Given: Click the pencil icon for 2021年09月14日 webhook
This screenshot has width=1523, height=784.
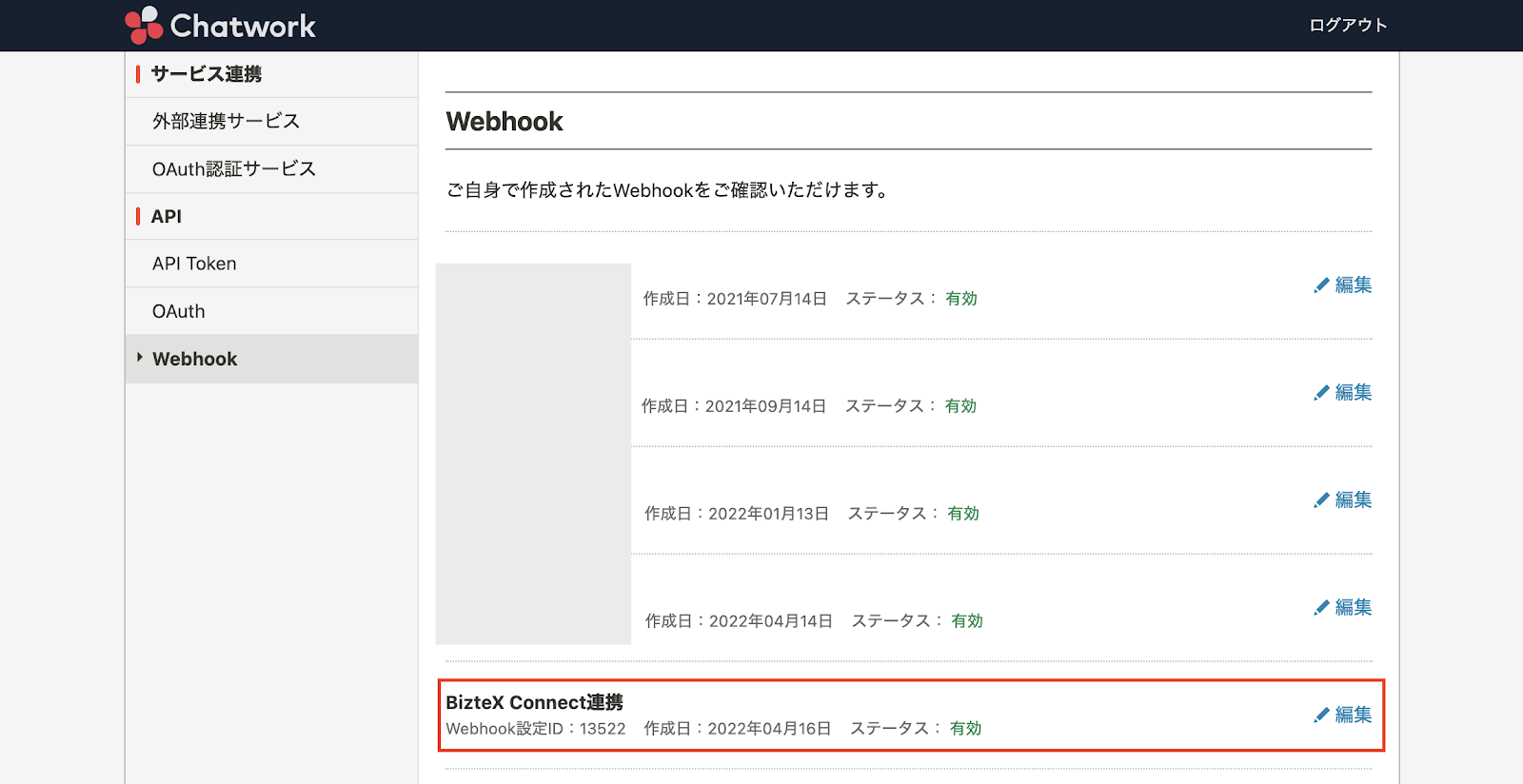Looking at the screenshot, I should click(x=1321, y=392).
